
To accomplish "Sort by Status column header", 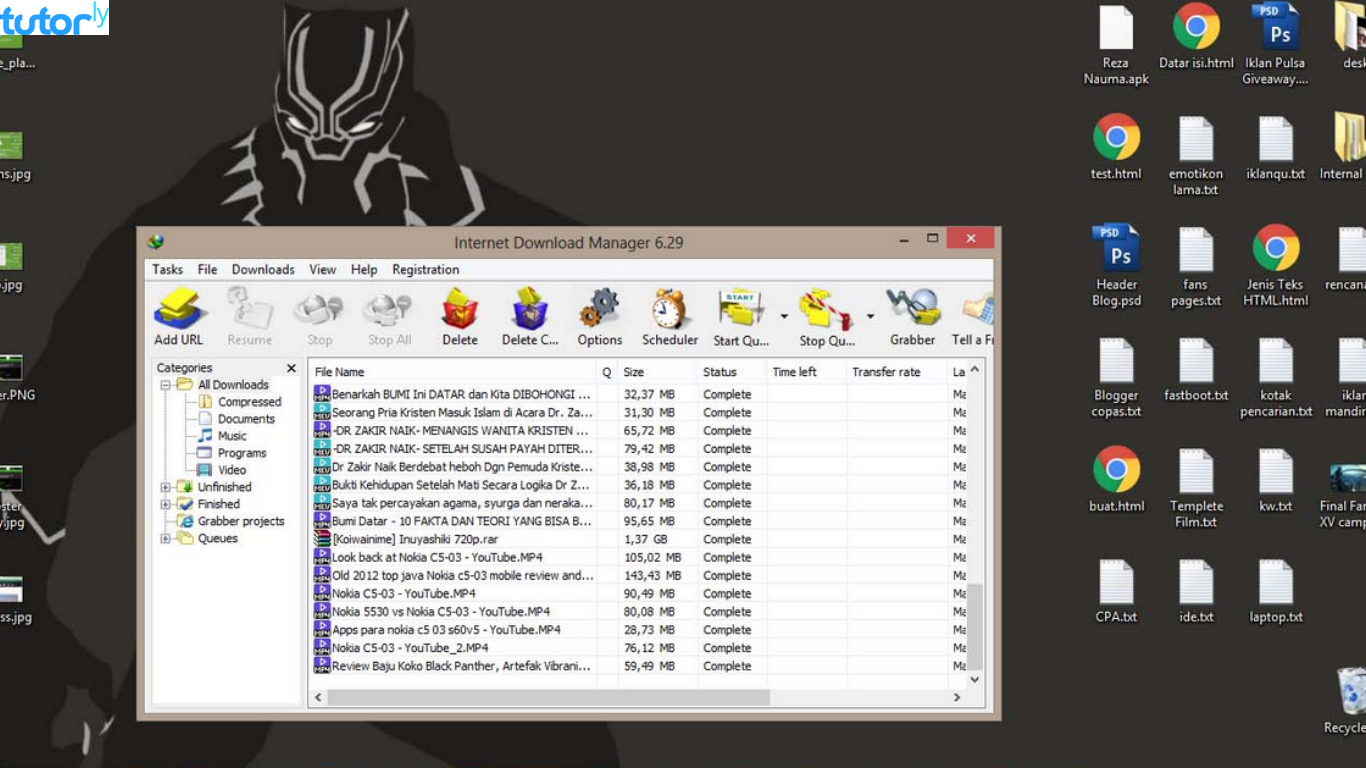I will pos(732,372).
